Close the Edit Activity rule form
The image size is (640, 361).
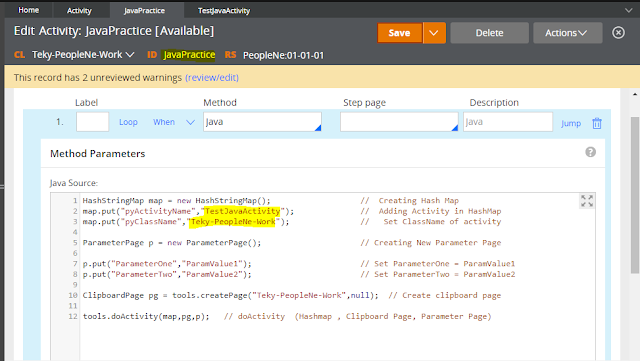(618, 33)
